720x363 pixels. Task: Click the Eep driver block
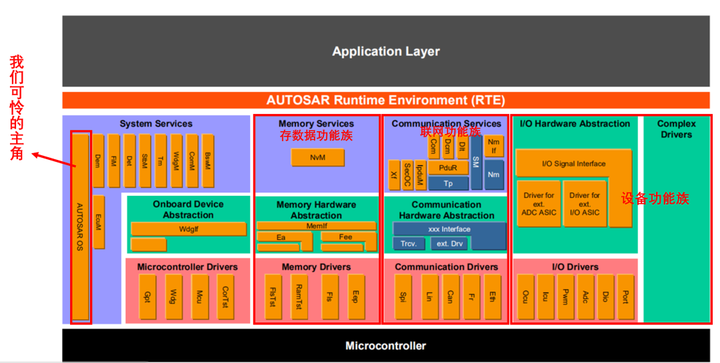pos(355,296)
